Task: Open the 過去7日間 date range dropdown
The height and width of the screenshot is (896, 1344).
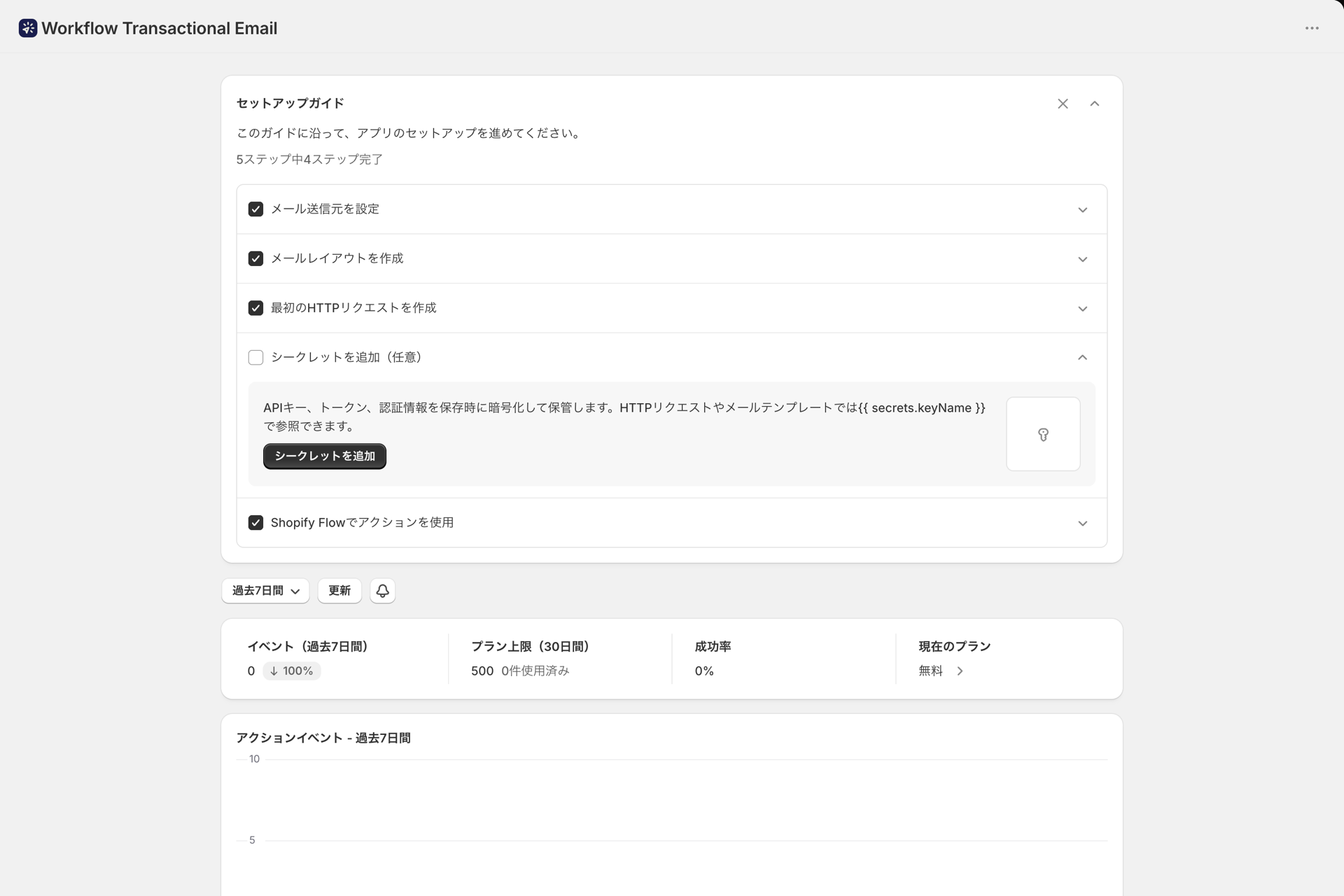Action: pyautogui.click(x=265, y=591)
